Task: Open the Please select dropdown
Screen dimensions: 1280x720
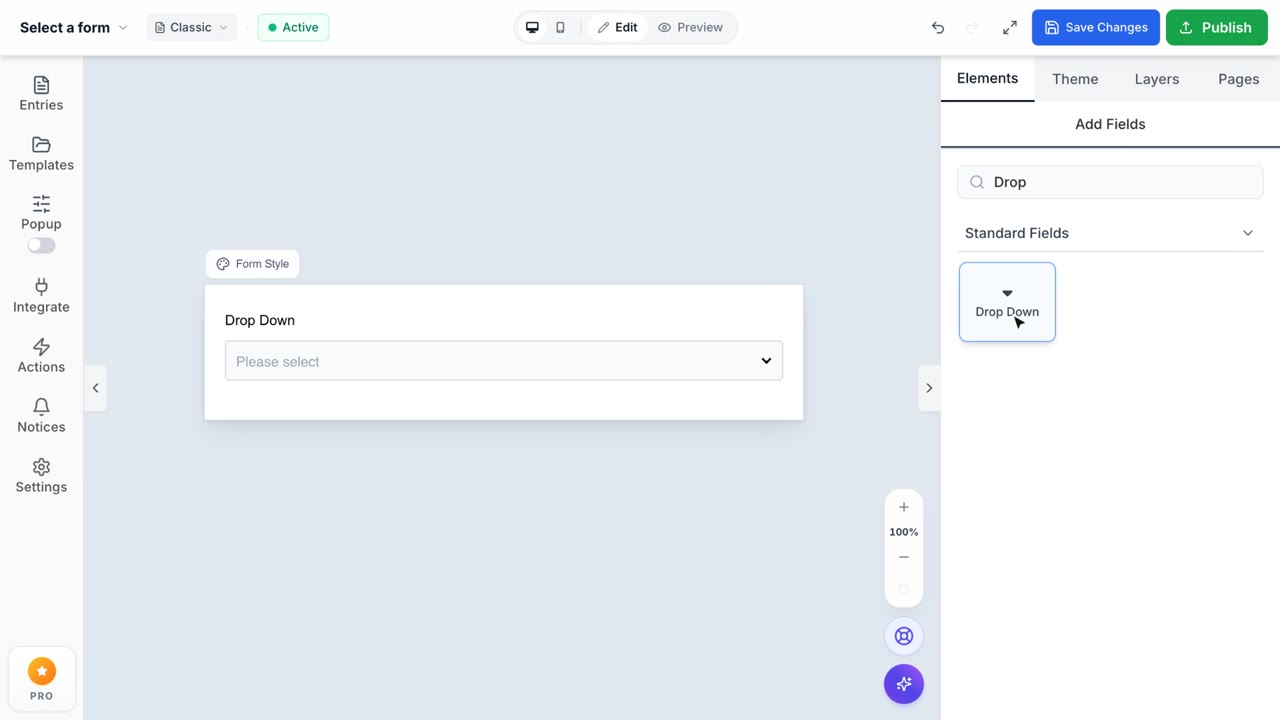Action: point(504,361)
